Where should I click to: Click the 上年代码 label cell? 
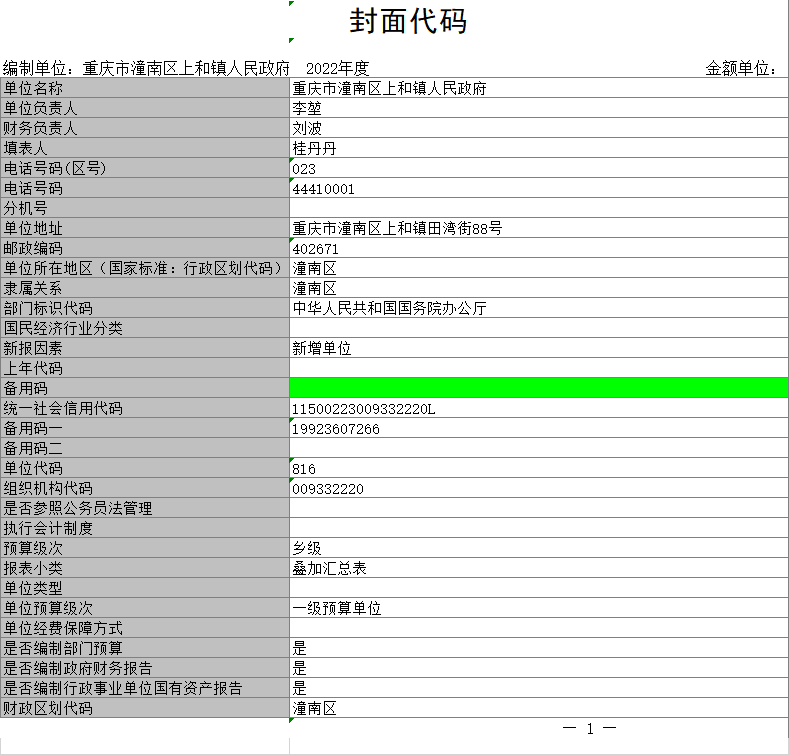click(x=145, y=368)
